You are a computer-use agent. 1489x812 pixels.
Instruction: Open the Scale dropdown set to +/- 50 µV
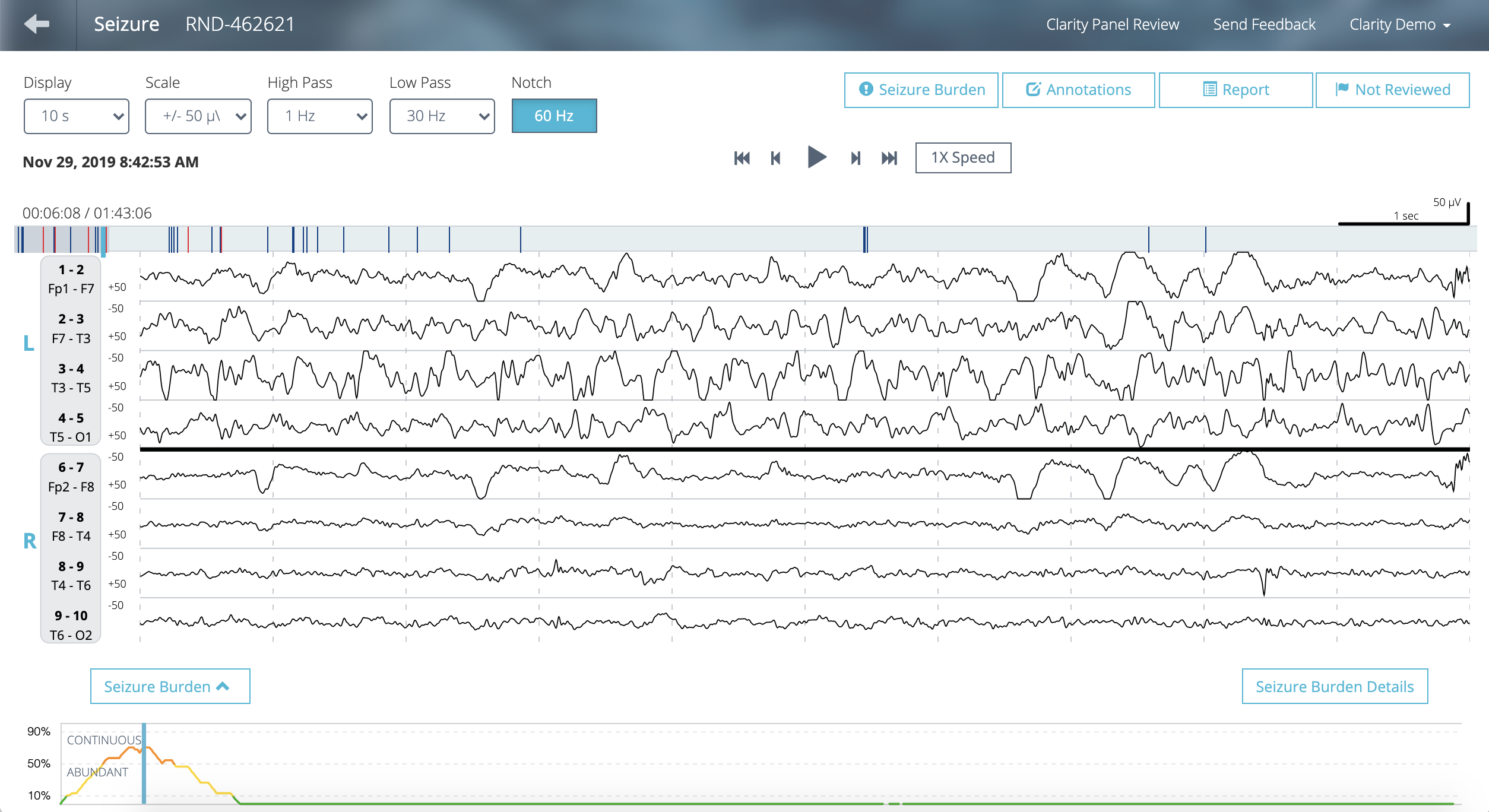coord(198,116)
